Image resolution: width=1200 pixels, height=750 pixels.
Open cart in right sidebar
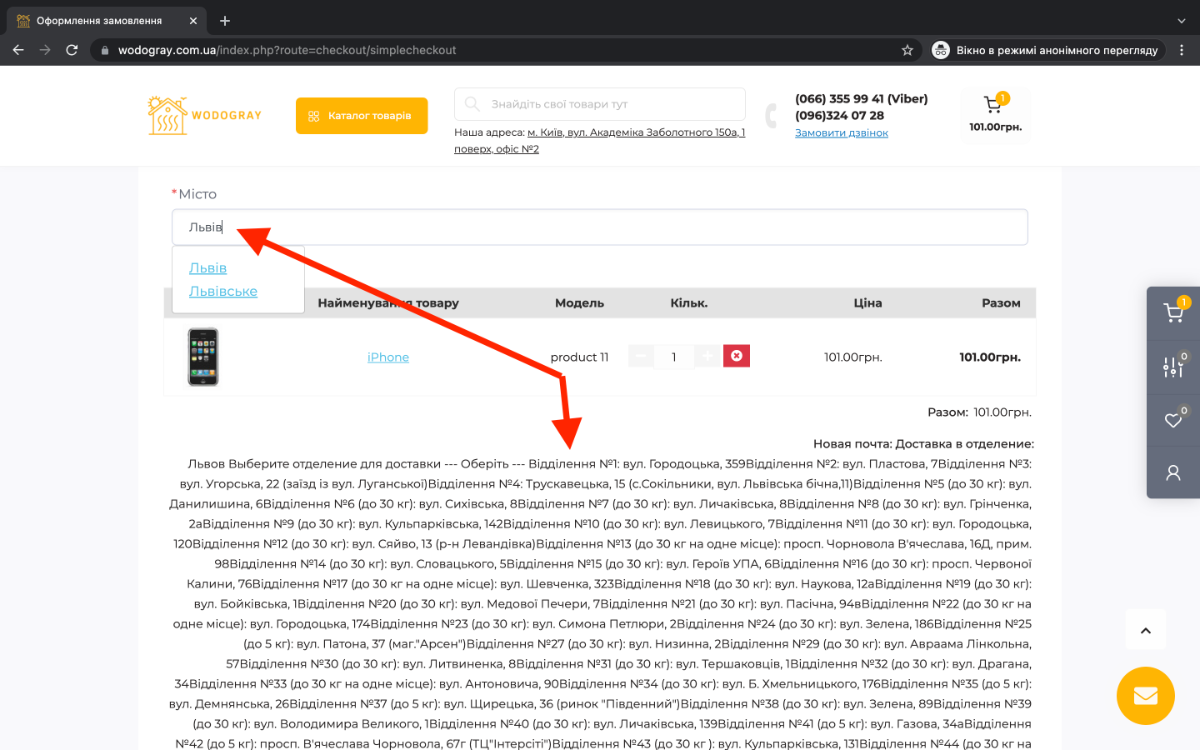click(x=1173, y=313)
